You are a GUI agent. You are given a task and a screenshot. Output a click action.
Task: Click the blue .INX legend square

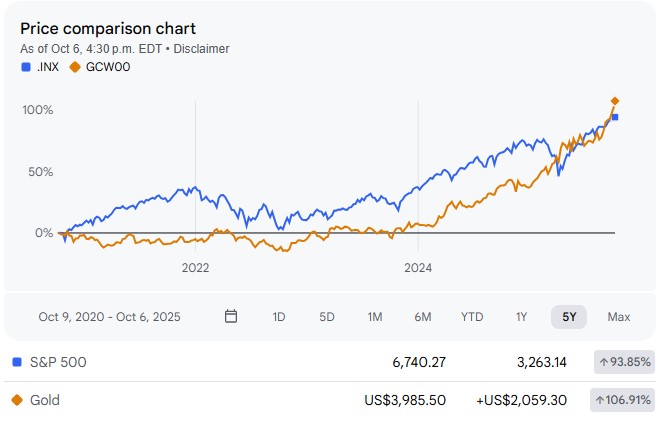point(25,67)
